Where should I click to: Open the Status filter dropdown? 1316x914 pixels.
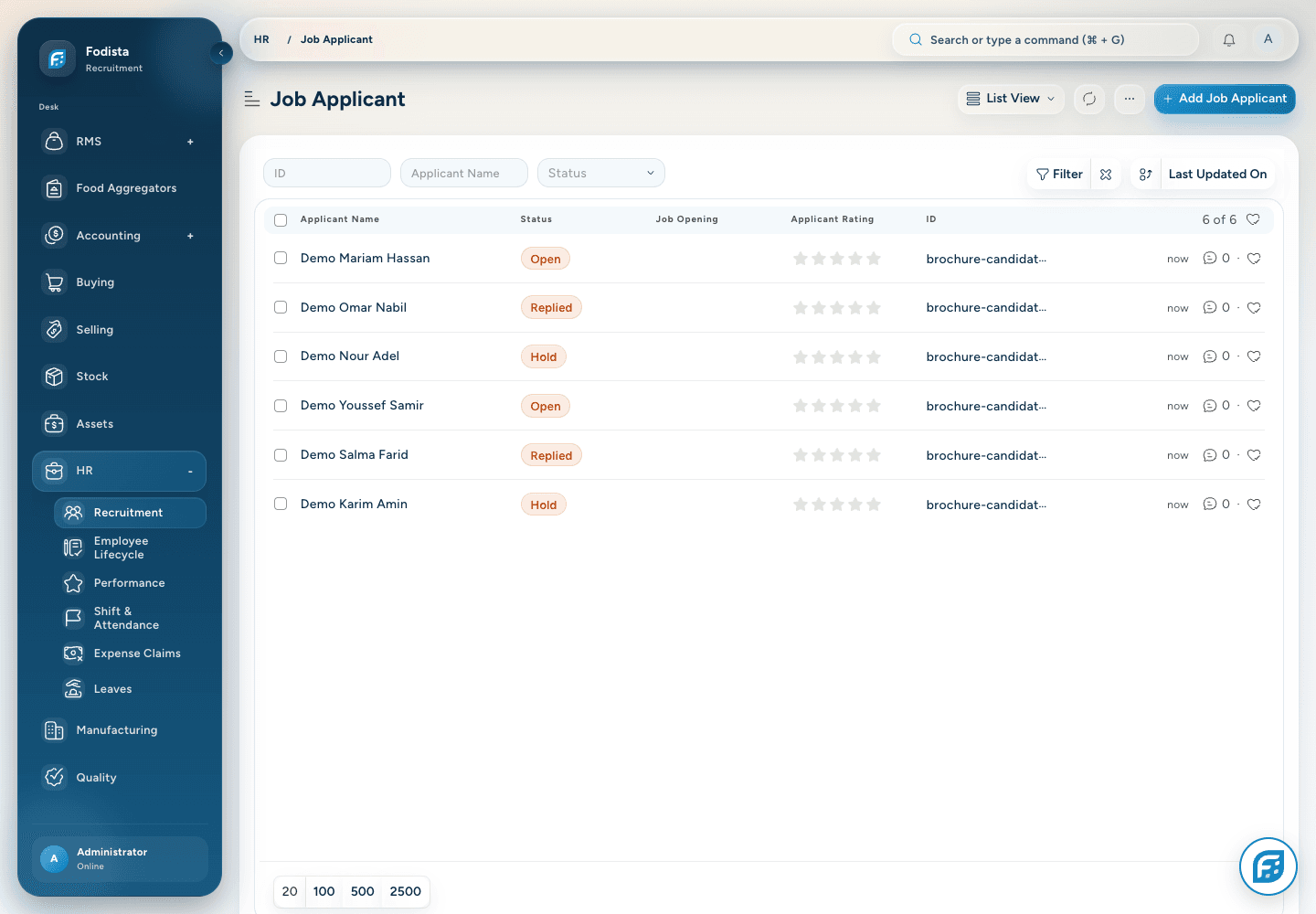pos(600,173)
